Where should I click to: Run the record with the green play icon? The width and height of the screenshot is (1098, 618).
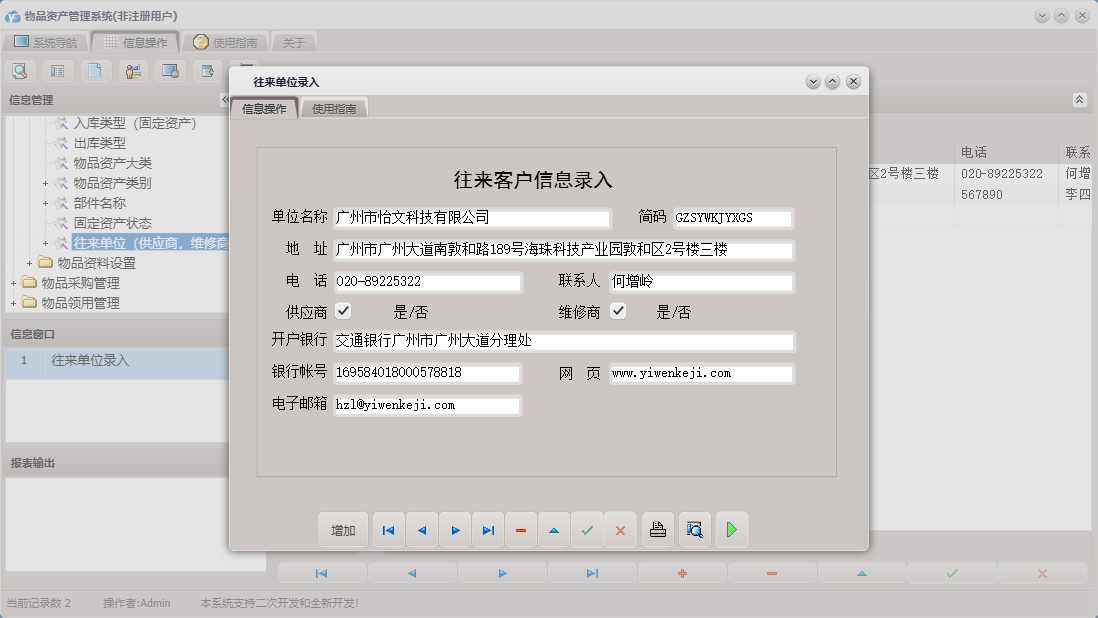[732, 530]
